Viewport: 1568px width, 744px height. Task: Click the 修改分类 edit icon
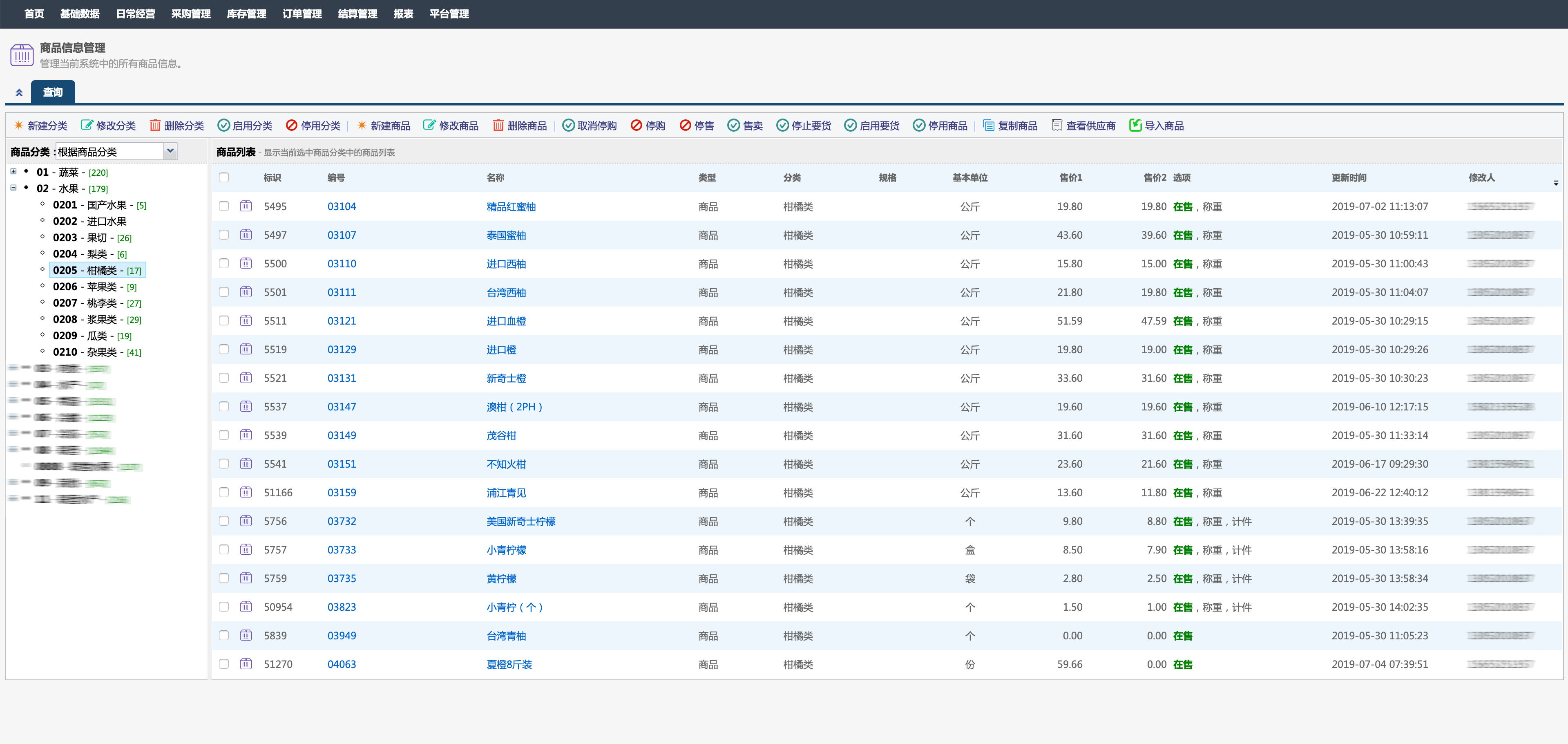[x=87, y=125]
